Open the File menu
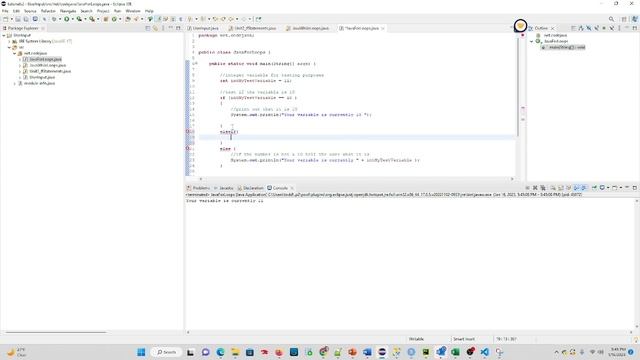The width and height of the screenshot is (640, 360). click(5, 11)
